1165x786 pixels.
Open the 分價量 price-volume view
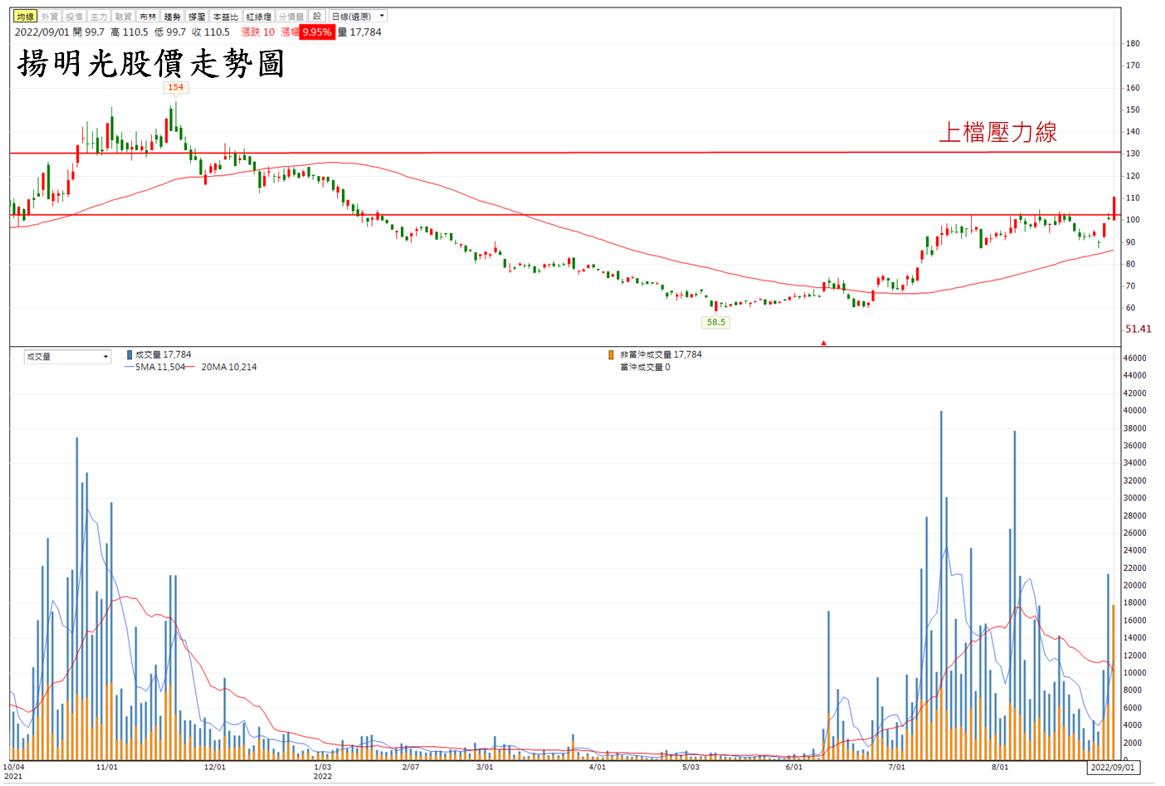tap(288, 16)
